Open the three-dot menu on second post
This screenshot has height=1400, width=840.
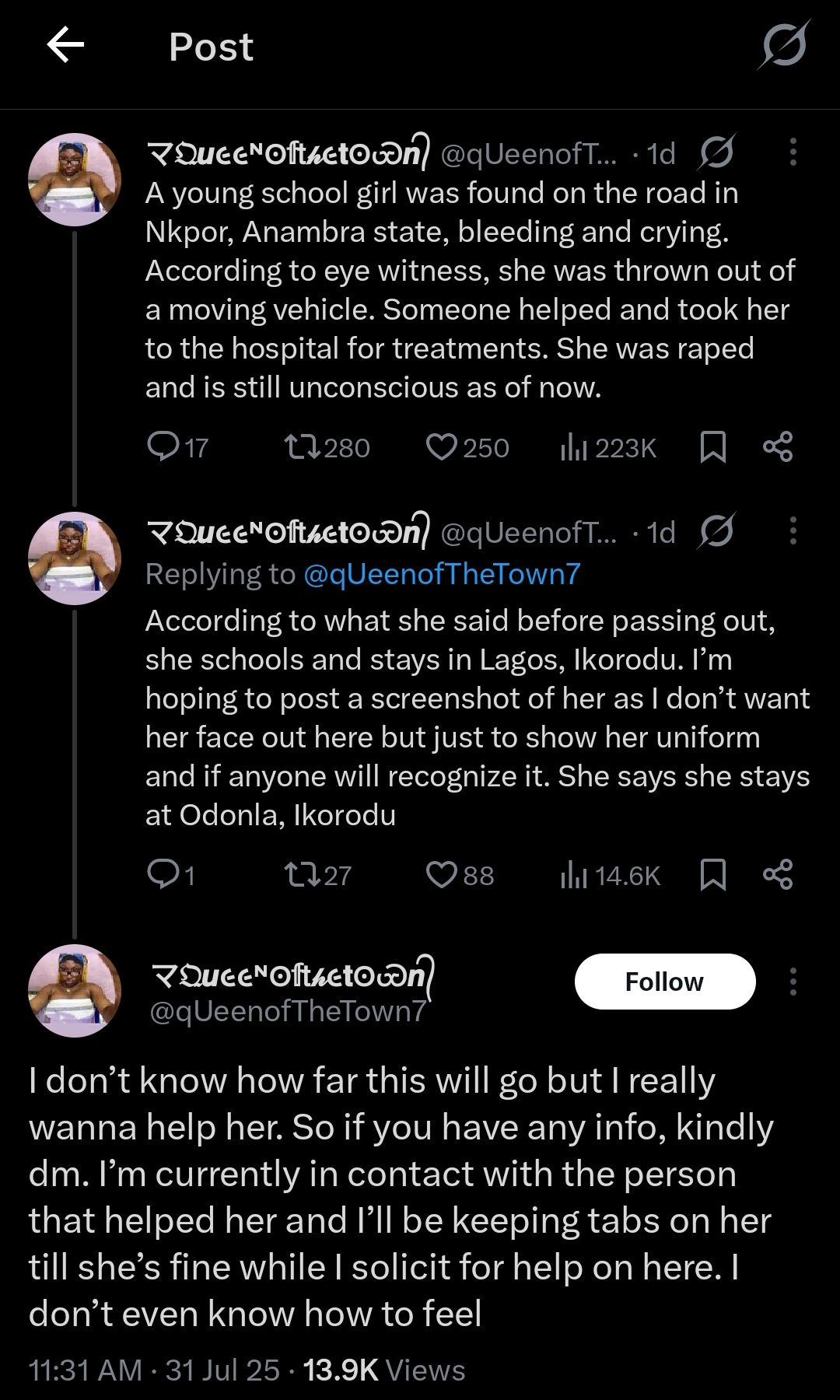(793, 531)
